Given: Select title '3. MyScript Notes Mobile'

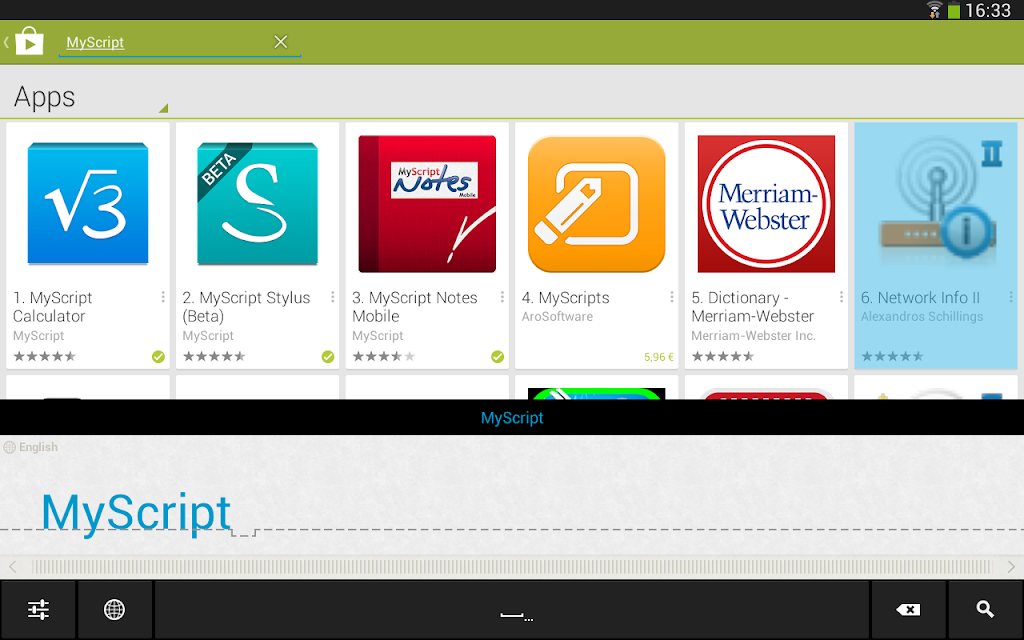Looking at the screenshot, I should 415,307.
